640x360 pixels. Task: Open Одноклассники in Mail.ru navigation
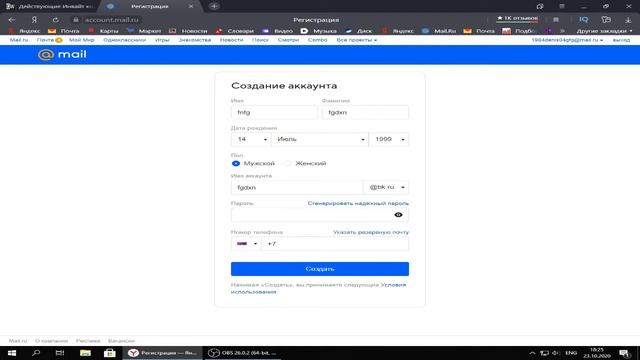[x=124, y=40]
